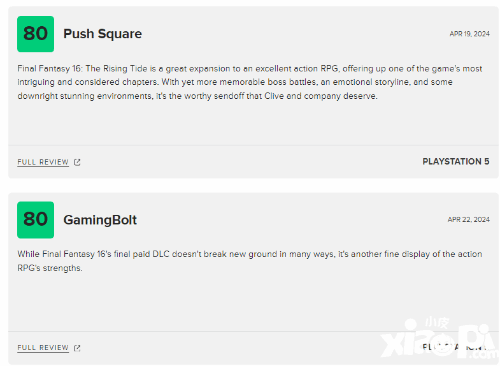Click the GamingBolt quote about final paid DLC
This screenshot has width=500, height=366.
pyautogui.click(x=250, y=261)
